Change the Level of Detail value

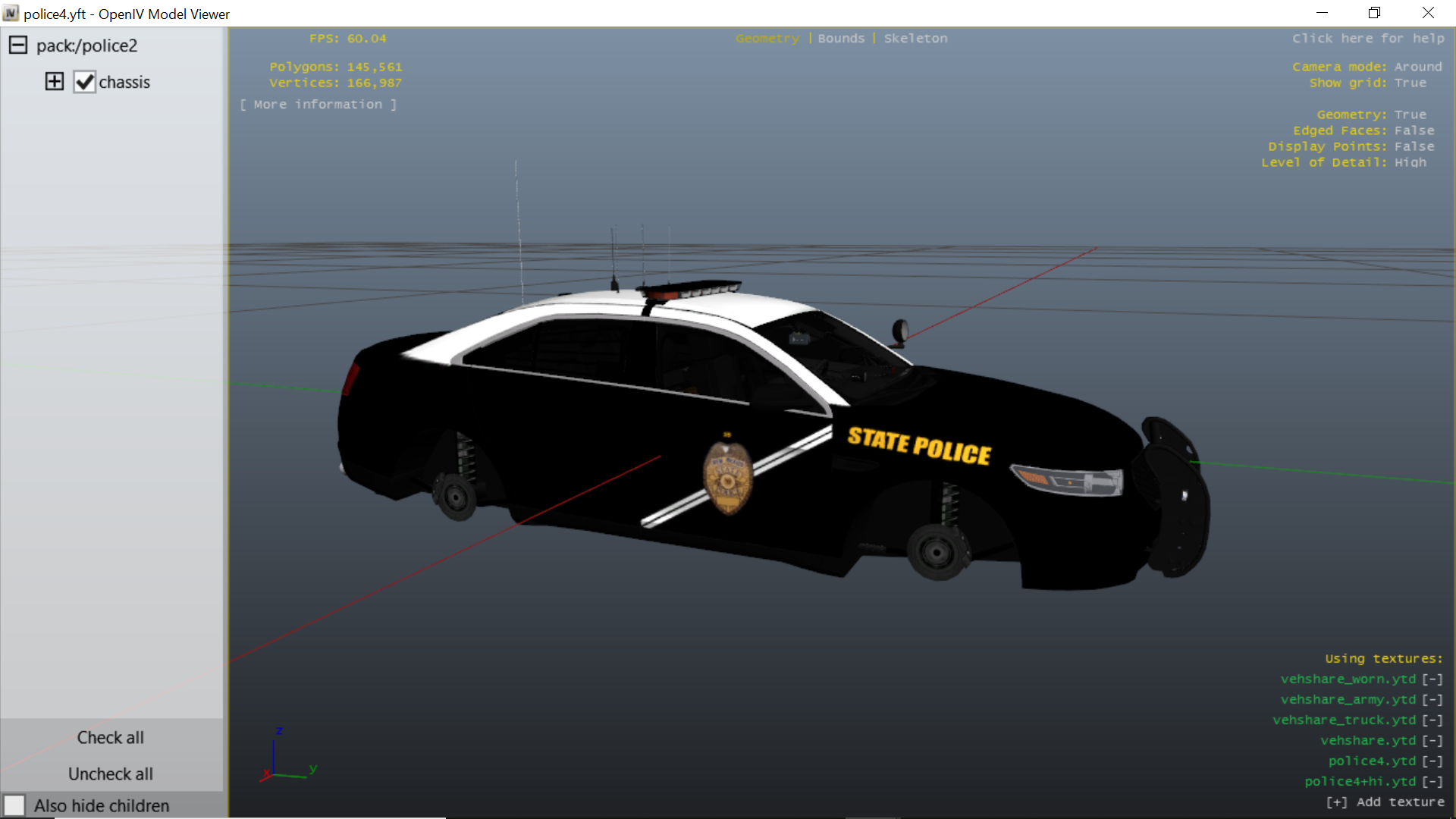(1410, 162)
